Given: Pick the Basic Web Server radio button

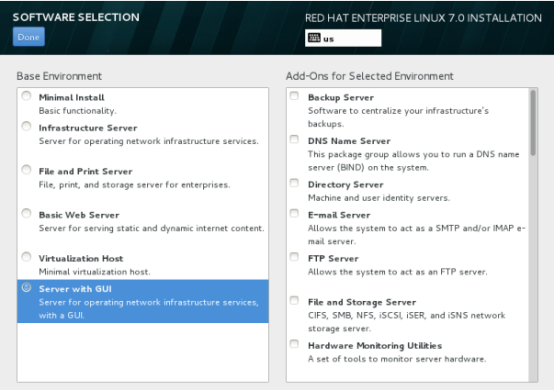Looking at the screenshot, I should [26, 213].
